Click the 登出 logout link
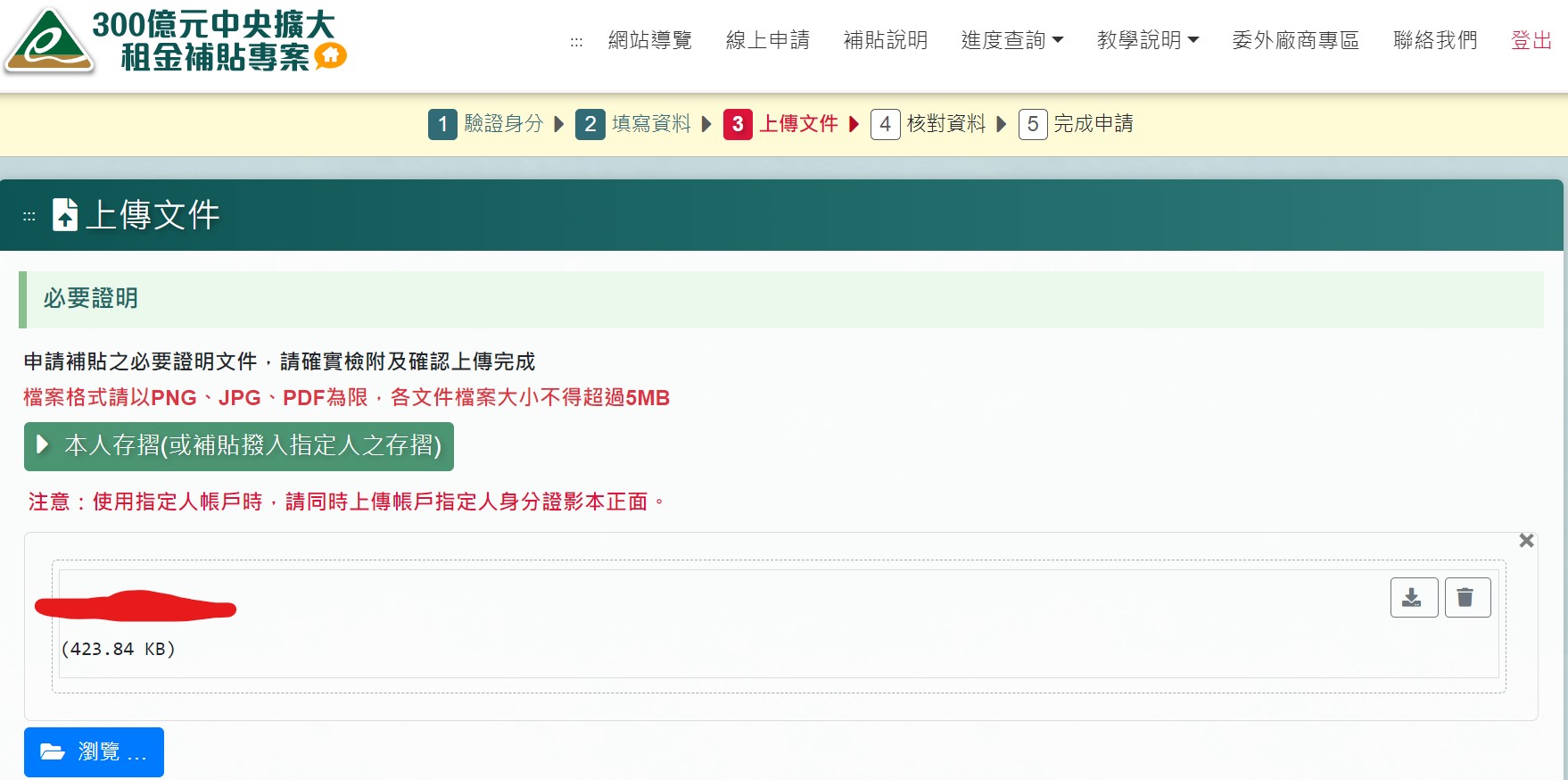 click(1531, 40)
